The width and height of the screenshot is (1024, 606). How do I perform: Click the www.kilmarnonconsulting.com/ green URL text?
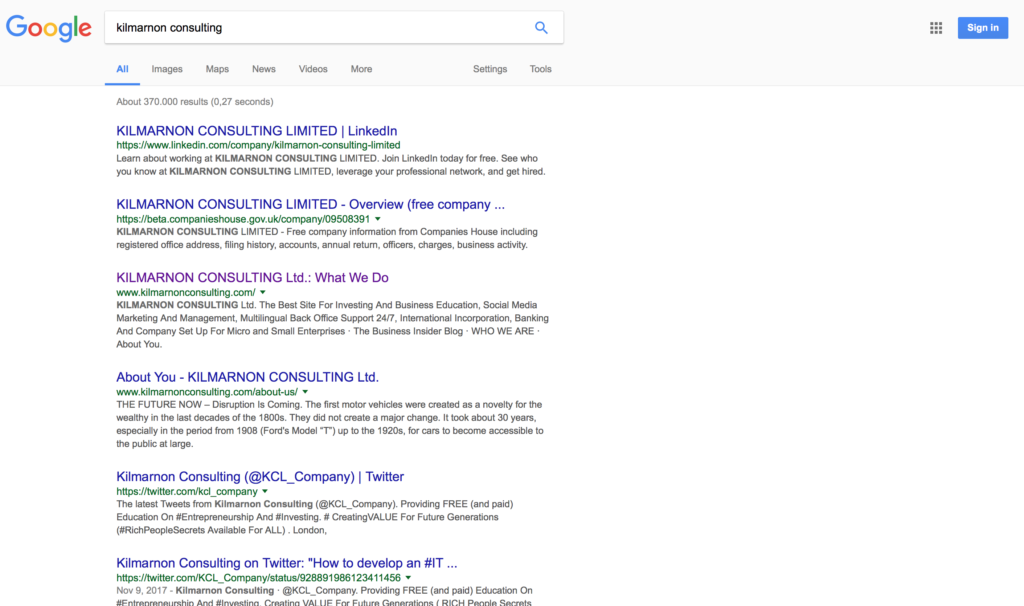coord(185,293)
